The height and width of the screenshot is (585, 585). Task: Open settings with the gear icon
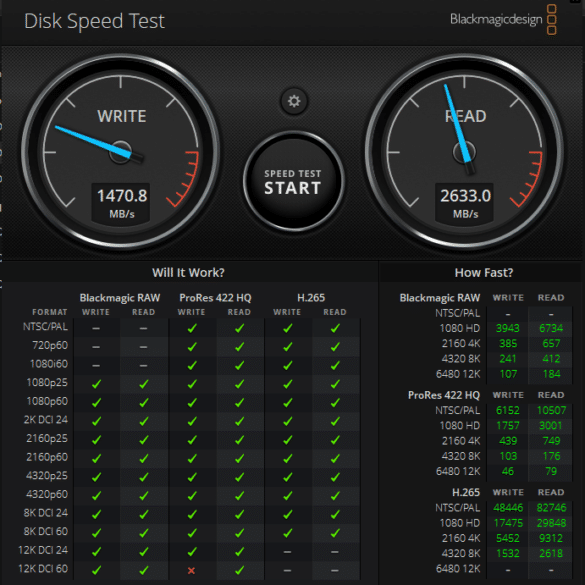point(294,101)
